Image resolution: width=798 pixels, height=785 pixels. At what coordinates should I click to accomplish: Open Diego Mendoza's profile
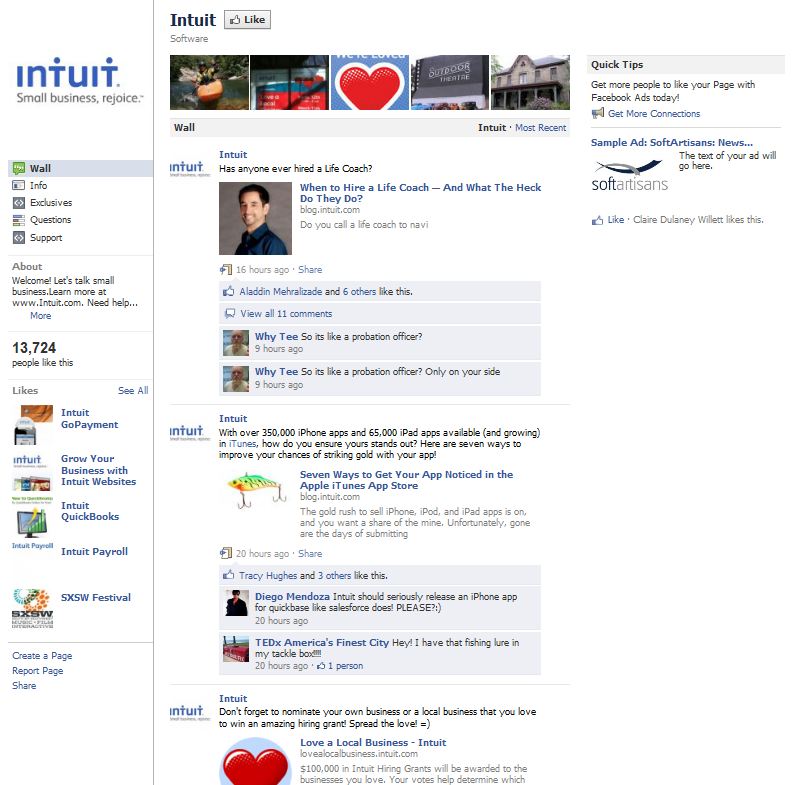point(292,597)
